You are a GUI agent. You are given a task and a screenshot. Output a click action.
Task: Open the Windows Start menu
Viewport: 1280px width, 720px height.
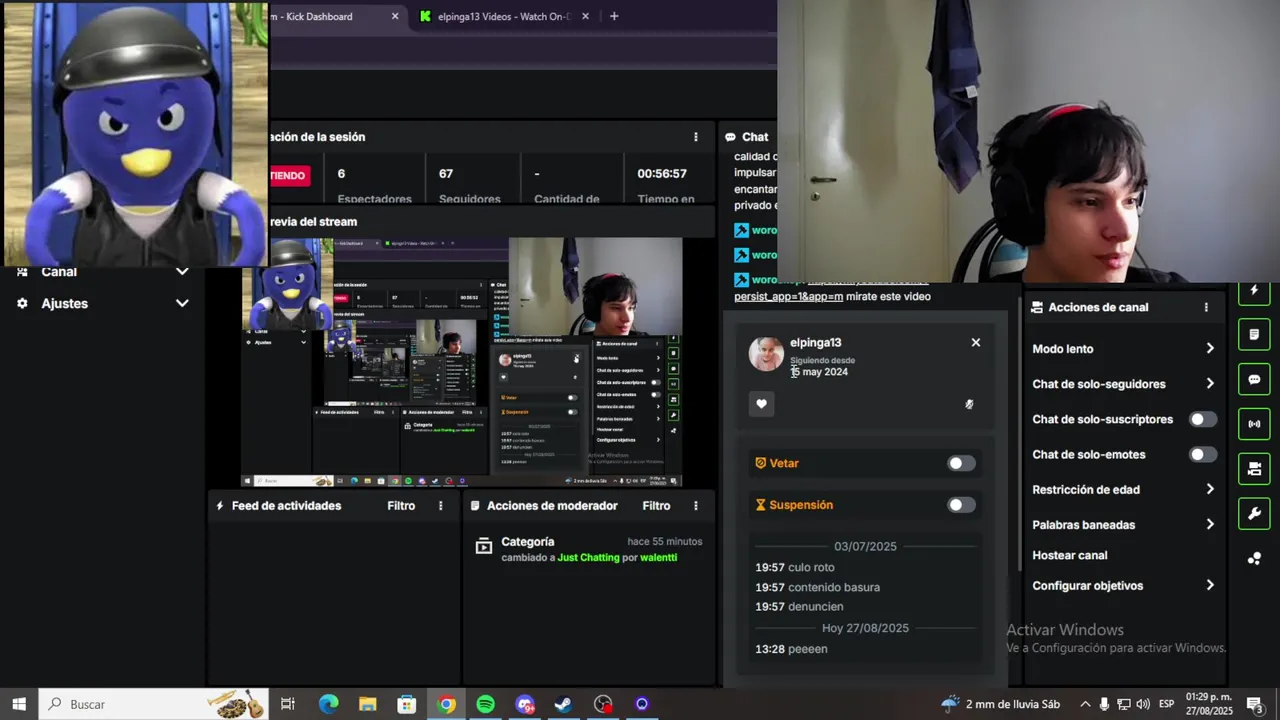19,704
